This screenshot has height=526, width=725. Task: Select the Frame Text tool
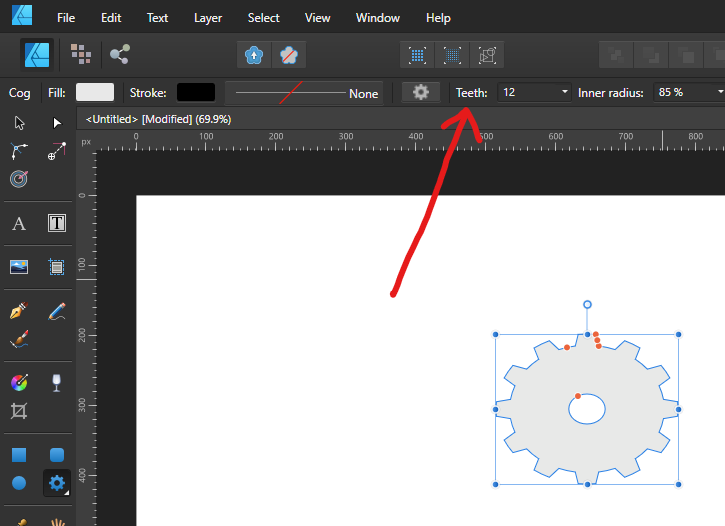(x=56, y=223)
